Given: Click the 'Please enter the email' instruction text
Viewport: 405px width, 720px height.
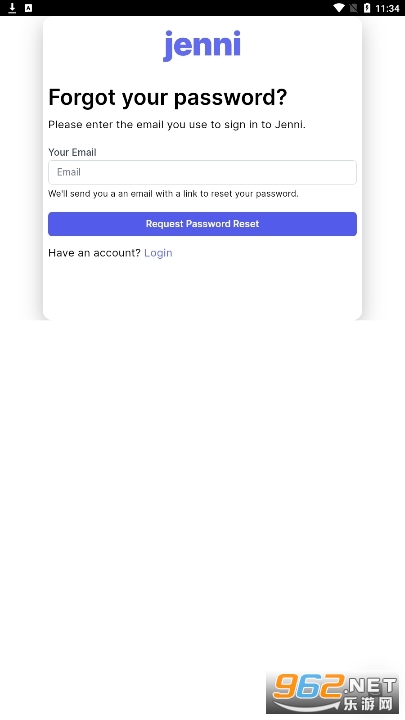Looking at the screenshot, I should pyautogui.click(x=177, y=124).
